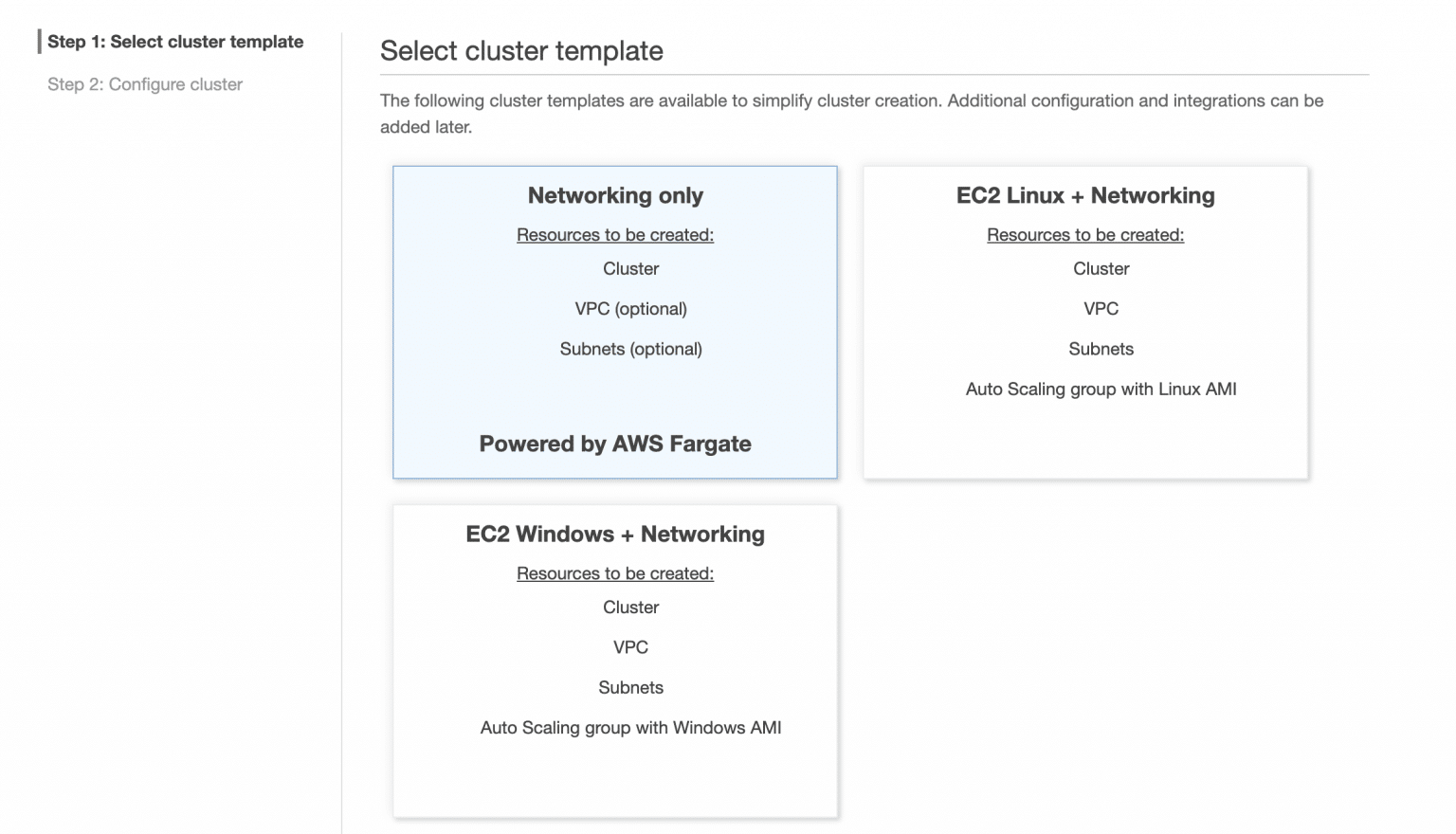
Task: Click the Select cluster template heading
Action: click(x=521, y=51)
